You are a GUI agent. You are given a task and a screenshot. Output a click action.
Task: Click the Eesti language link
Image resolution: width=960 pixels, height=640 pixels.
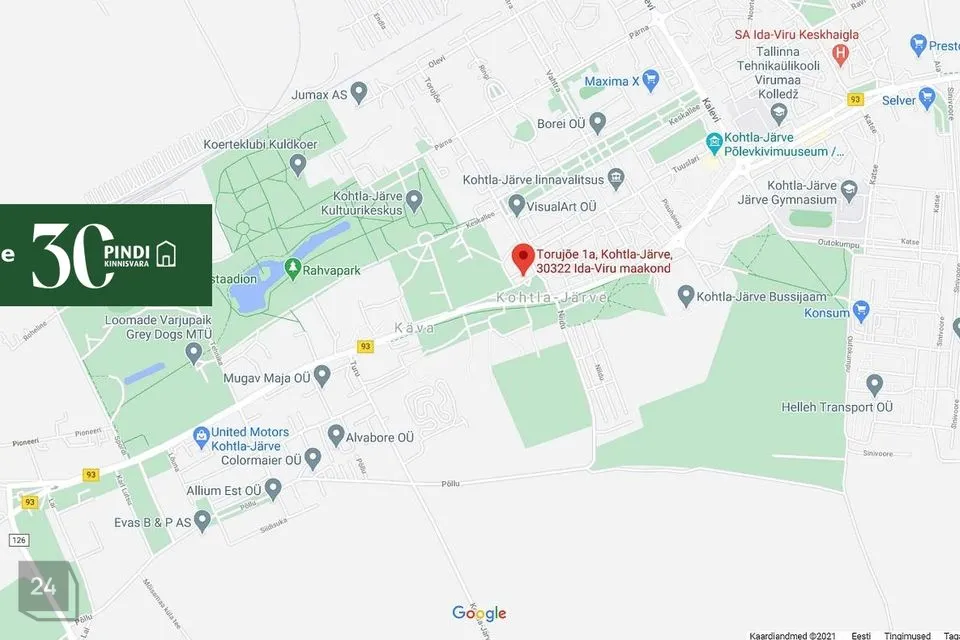(861, 636)
